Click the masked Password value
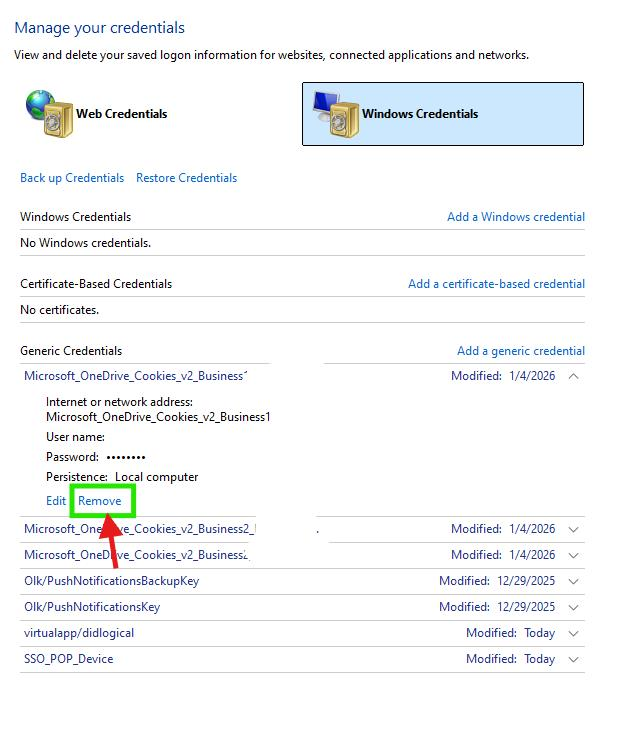The image size is (630, 730). coord(126,458)
